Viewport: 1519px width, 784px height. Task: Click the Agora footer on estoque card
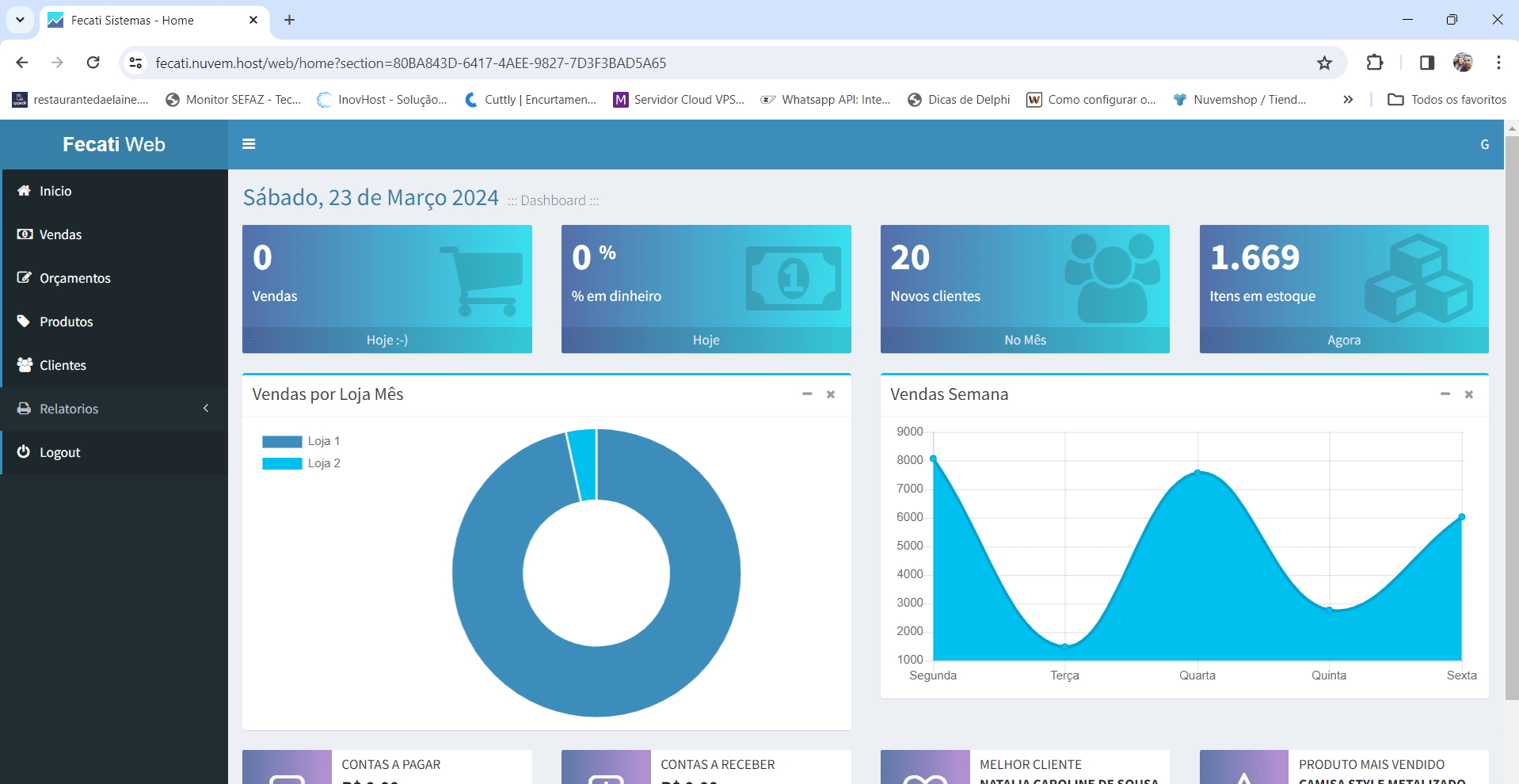1343,340
